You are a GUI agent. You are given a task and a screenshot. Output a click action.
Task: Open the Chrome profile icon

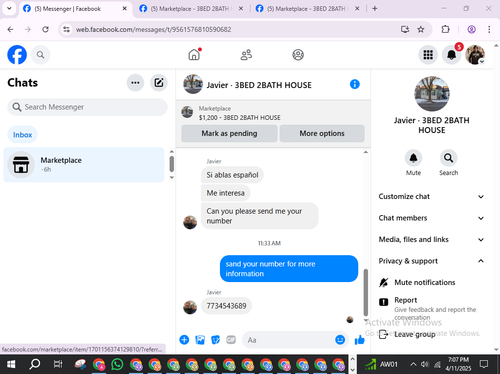tap(471, 29)
